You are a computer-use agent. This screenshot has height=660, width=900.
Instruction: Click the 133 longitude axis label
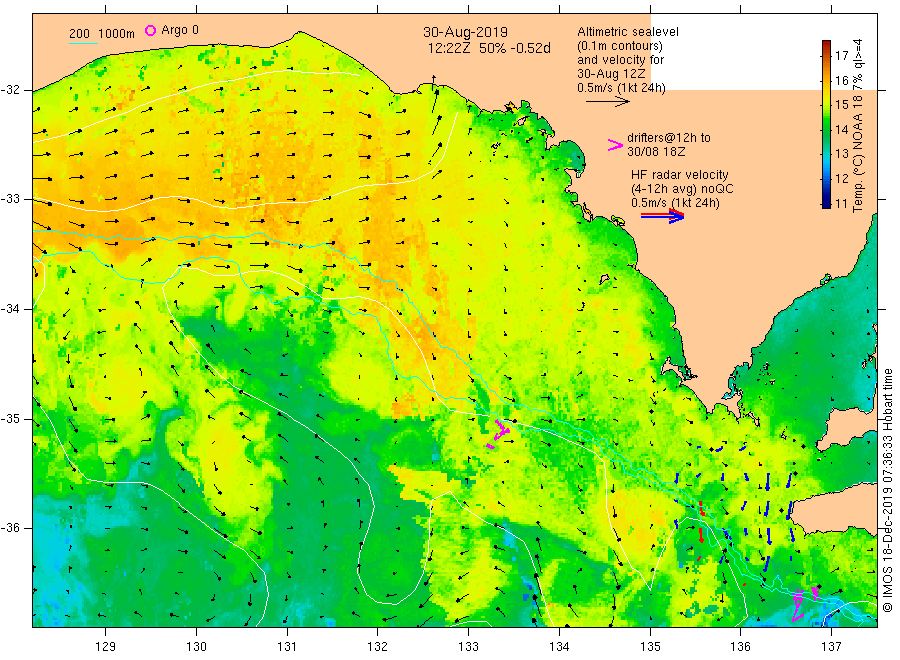pyautogui.click(x=468, y=647)
